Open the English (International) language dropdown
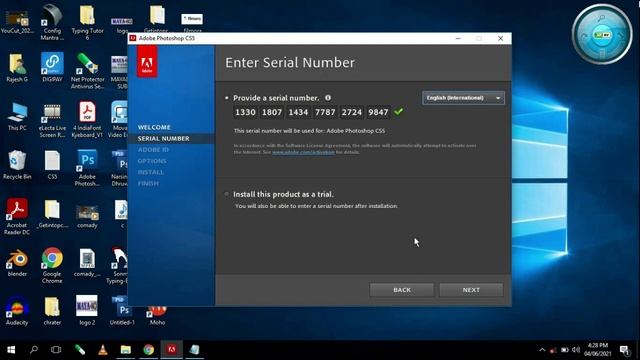 [463, 98]
